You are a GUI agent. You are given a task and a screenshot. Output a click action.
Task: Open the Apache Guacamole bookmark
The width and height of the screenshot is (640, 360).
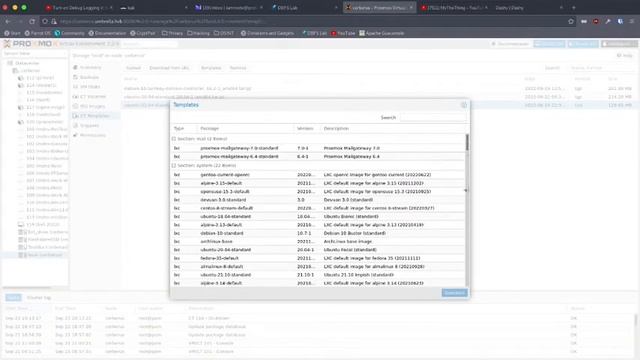point(382,33)
